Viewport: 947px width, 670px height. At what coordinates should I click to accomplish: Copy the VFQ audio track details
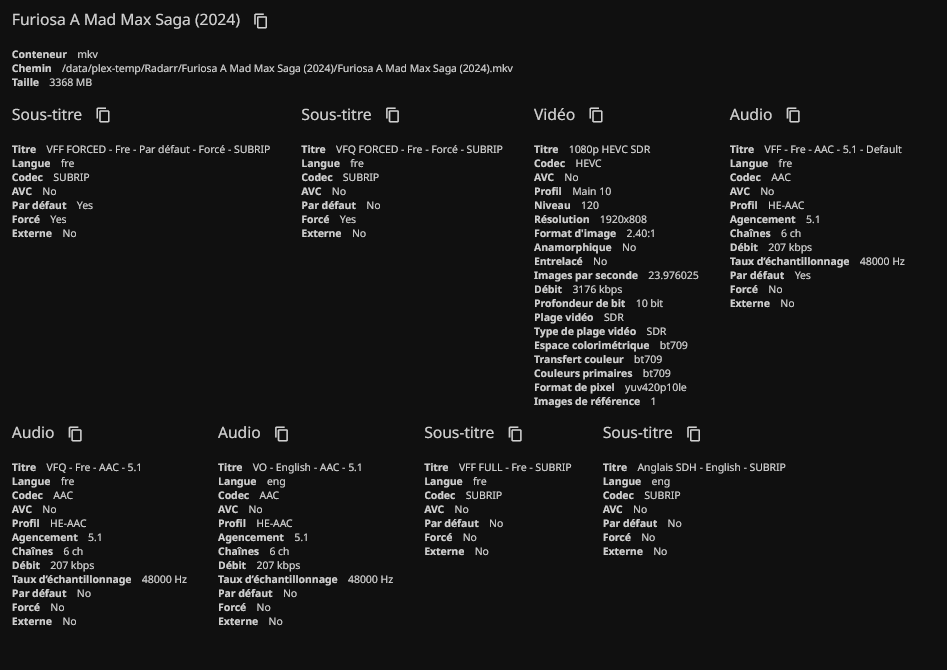[75, 434]
